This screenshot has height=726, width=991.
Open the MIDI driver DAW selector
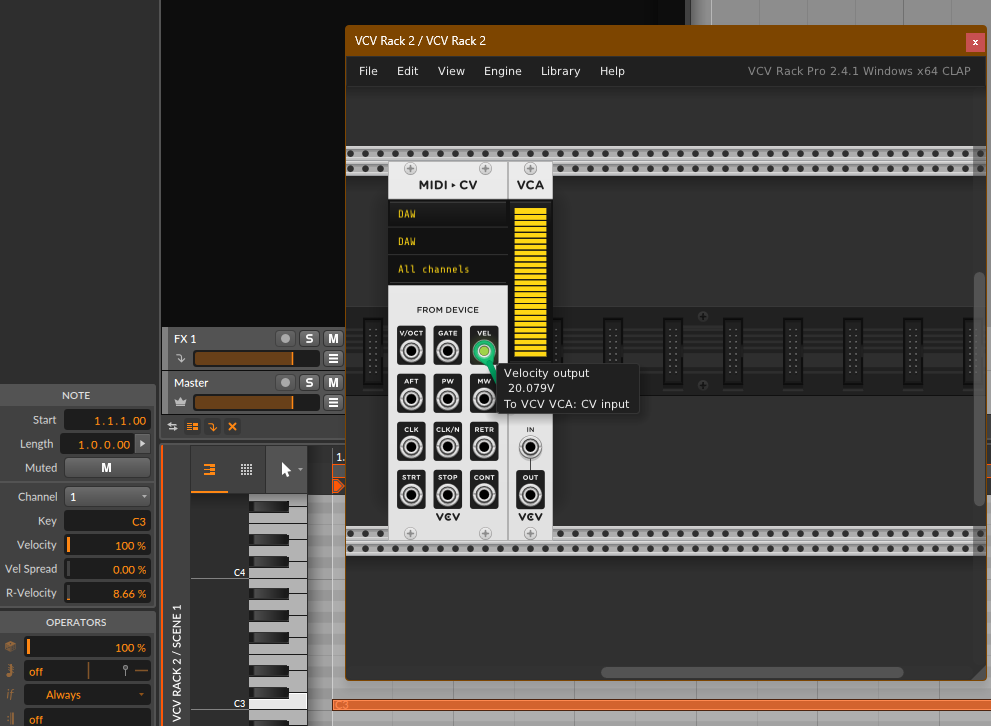click(447, 214)
